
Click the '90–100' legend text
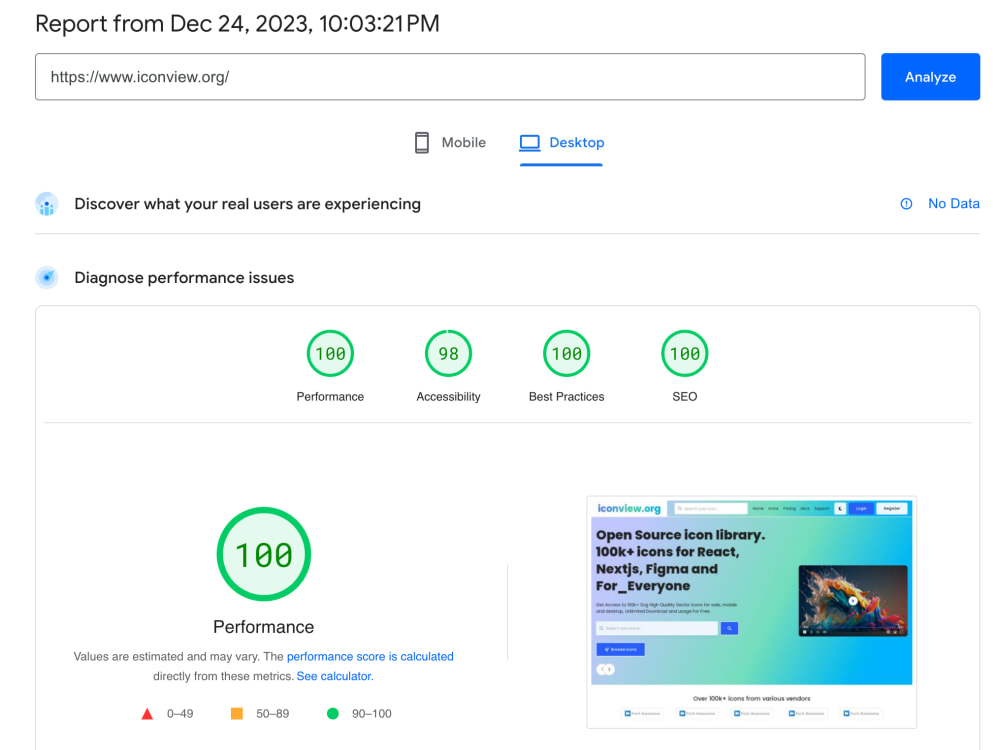pyautogui.click(x=372, y=714)
